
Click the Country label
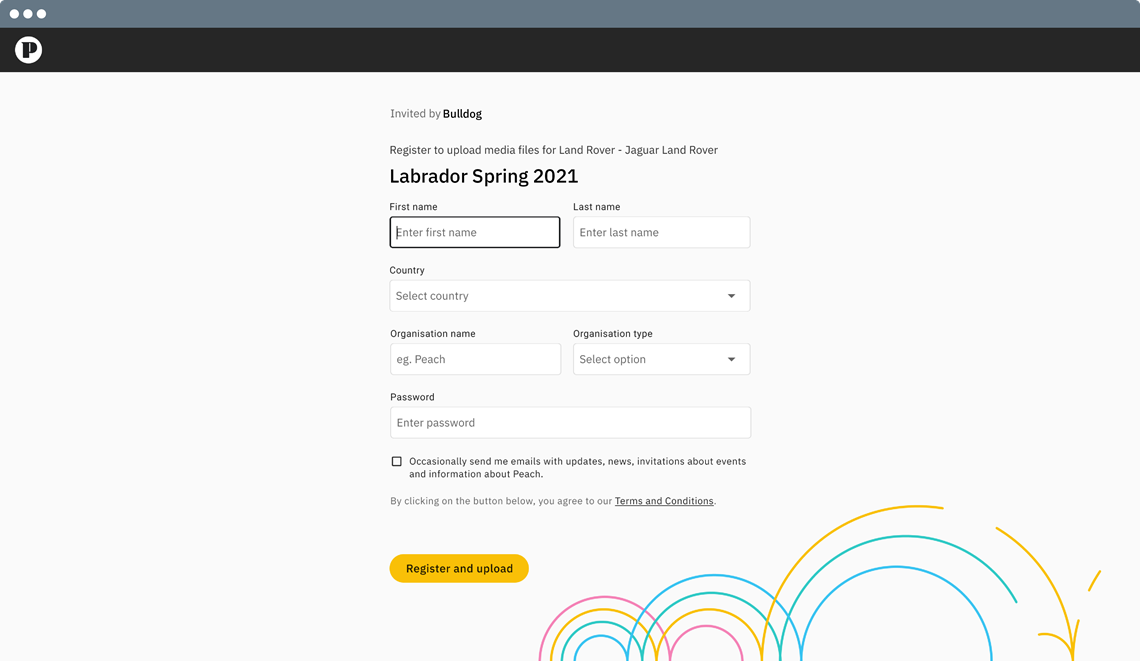click(406, 270)
